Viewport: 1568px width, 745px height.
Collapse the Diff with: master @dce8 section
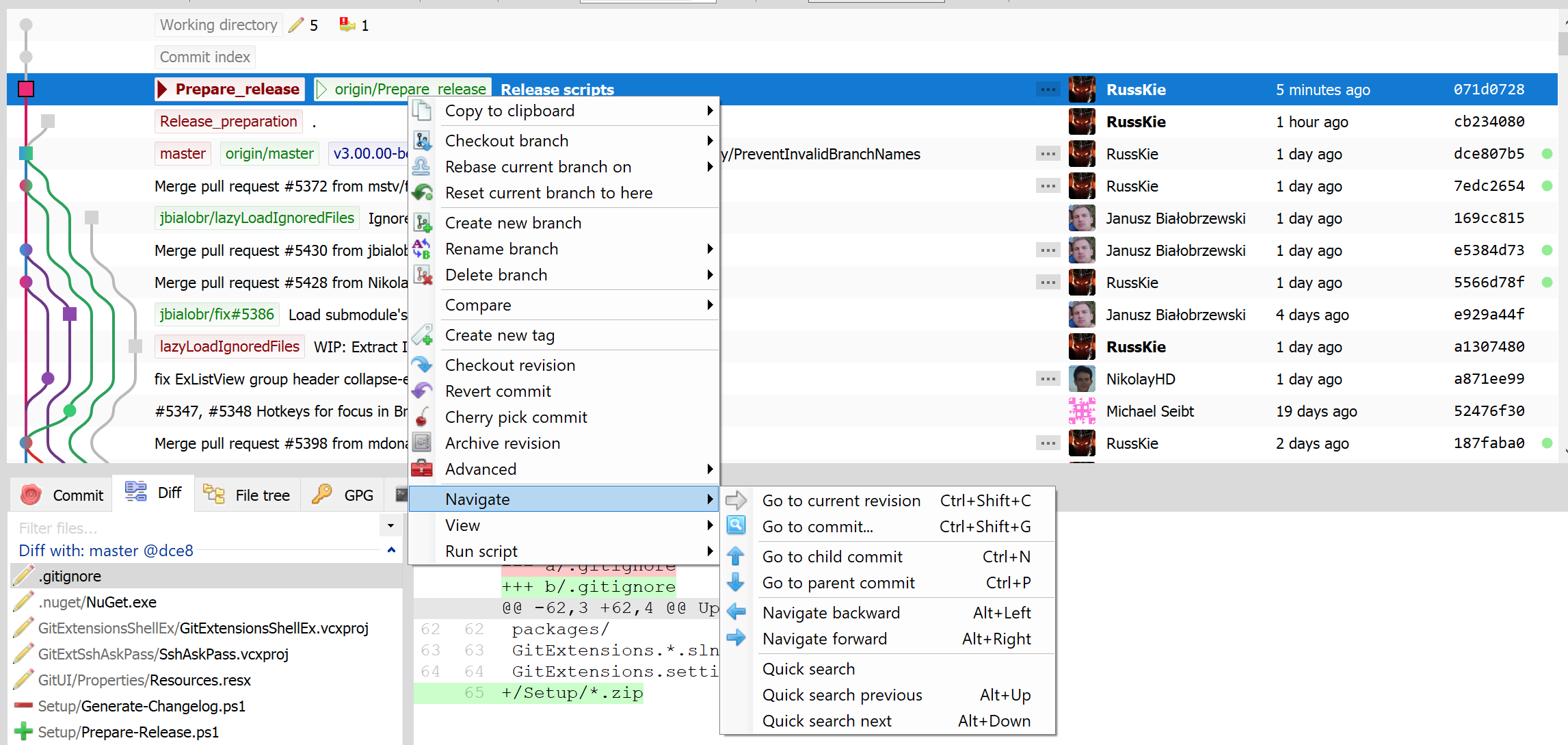[390, 550]
